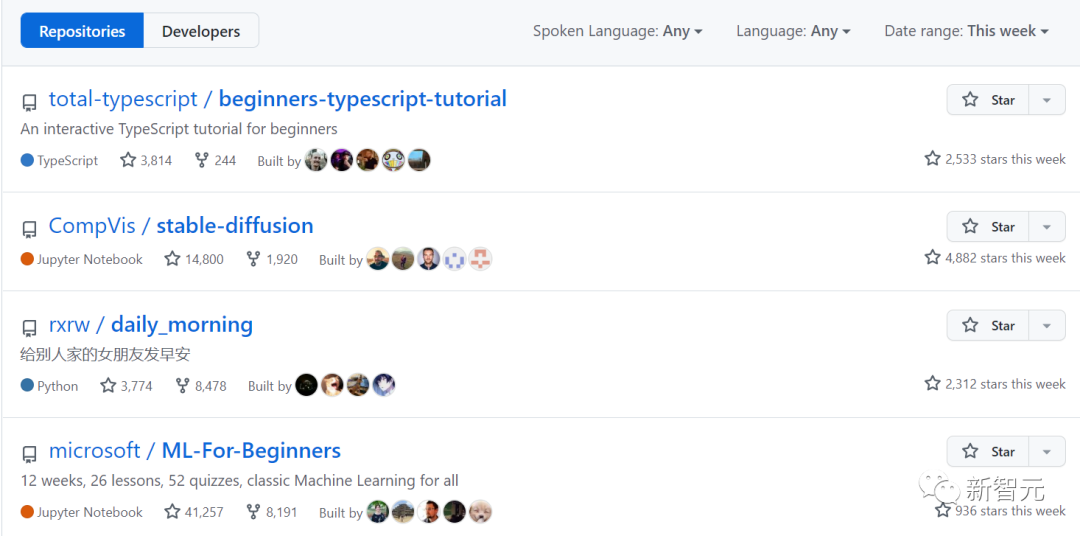Image resolution: width=1080 pixels, height=536 pixels.
Task: Click the repo icon beside microsoft
Action: pyautogui.click(x=29, y=455)
